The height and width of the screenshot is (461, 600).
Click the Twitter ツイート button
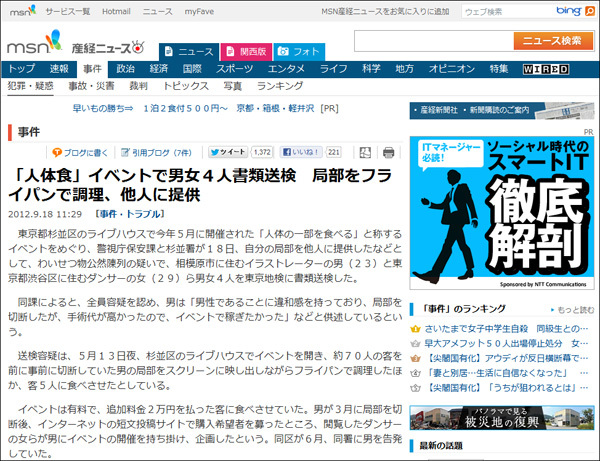(232, 153)
